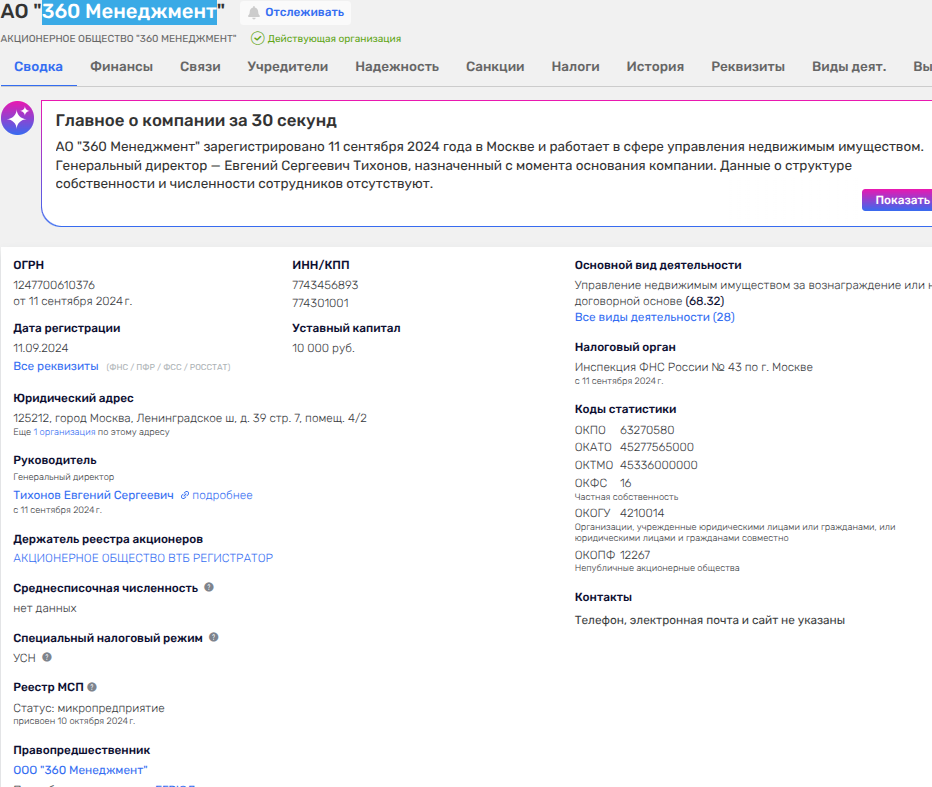Click the 1 организация address link
Viewport: 932px width, 787px height.
[x=65, y=432]
